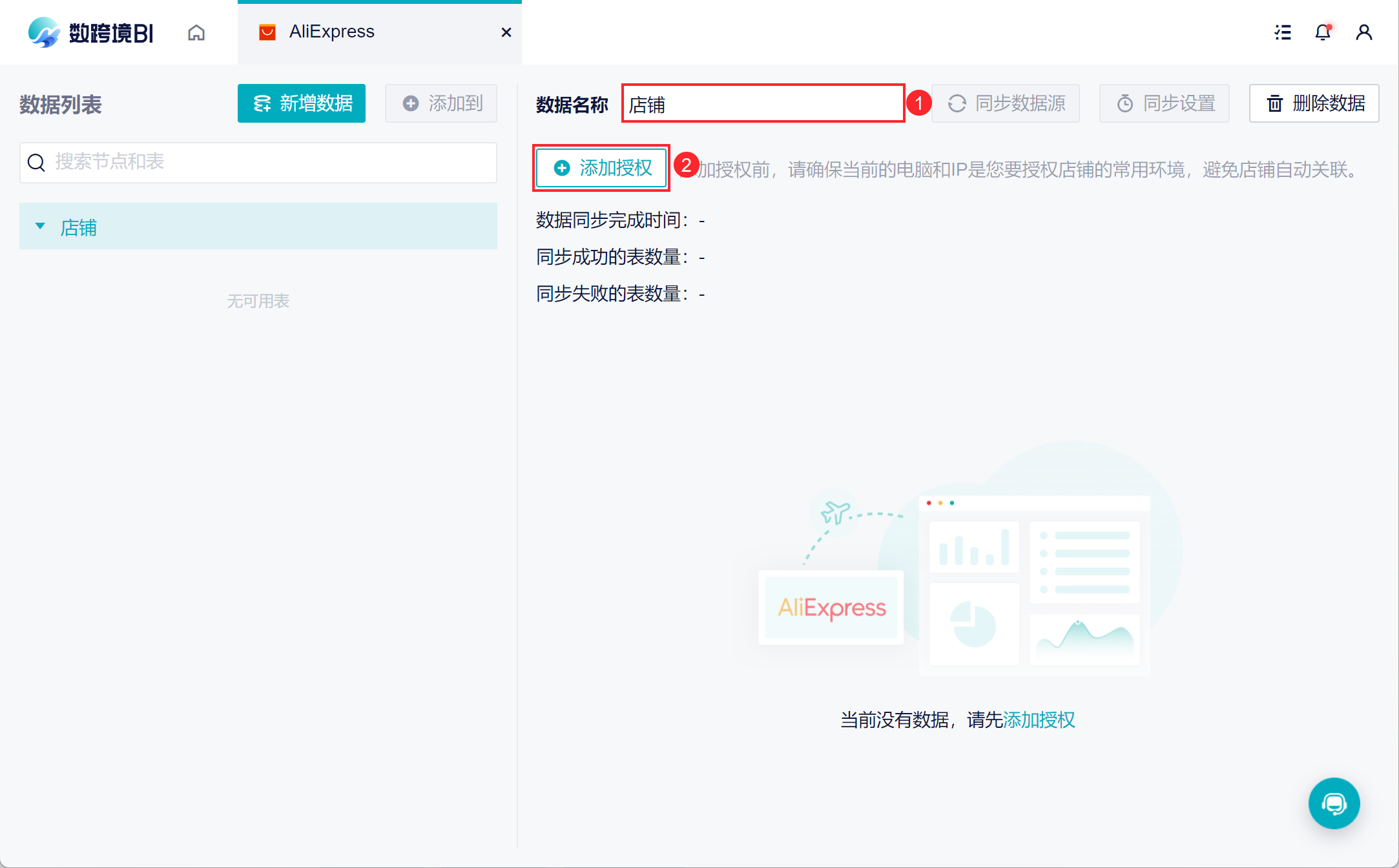Open the home page icon
The image size is (1399, 868).
[196, 32]
